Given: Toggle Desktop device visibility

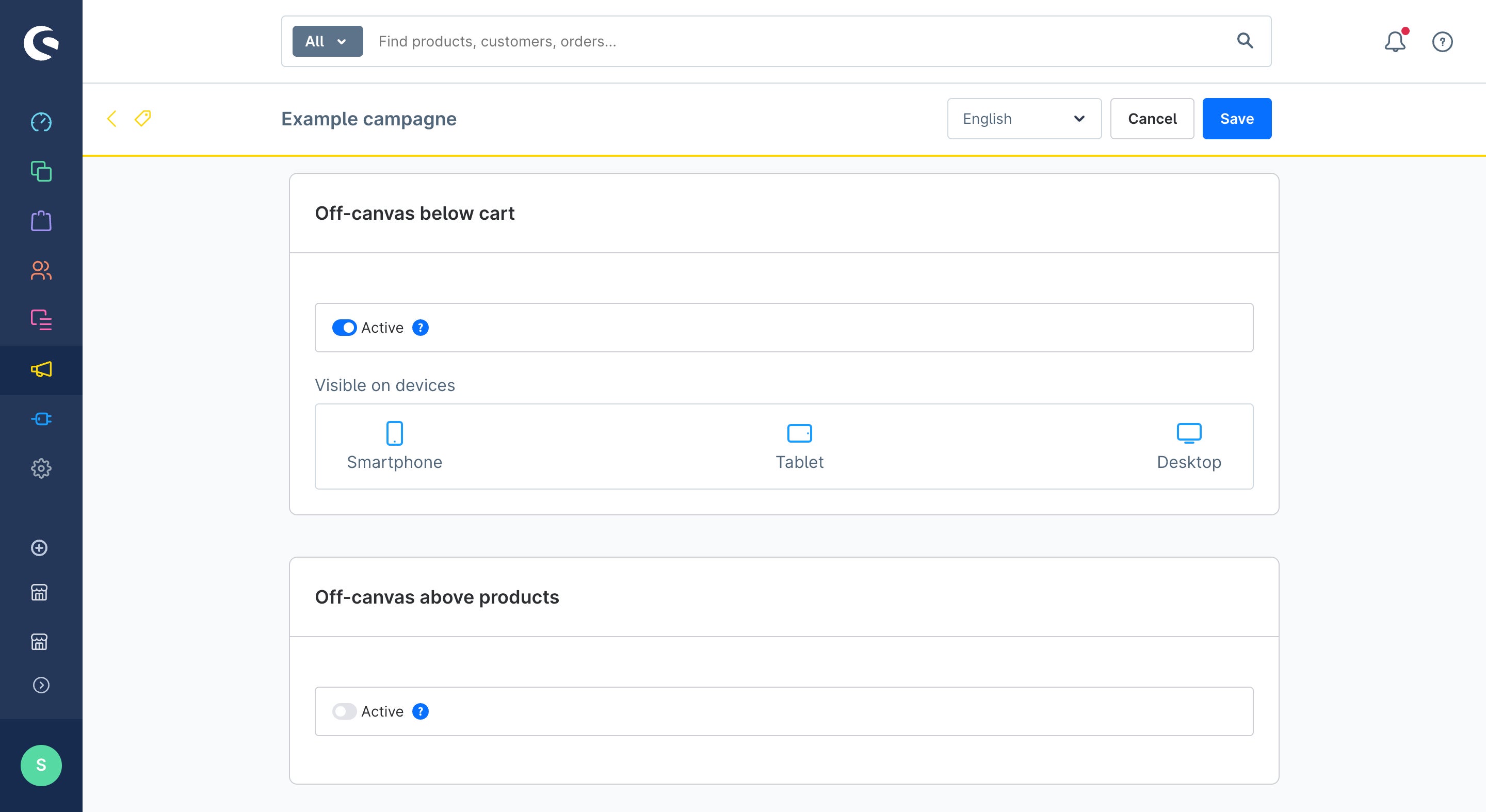Looking at the screenshot, I should (x=1189, y=446).
